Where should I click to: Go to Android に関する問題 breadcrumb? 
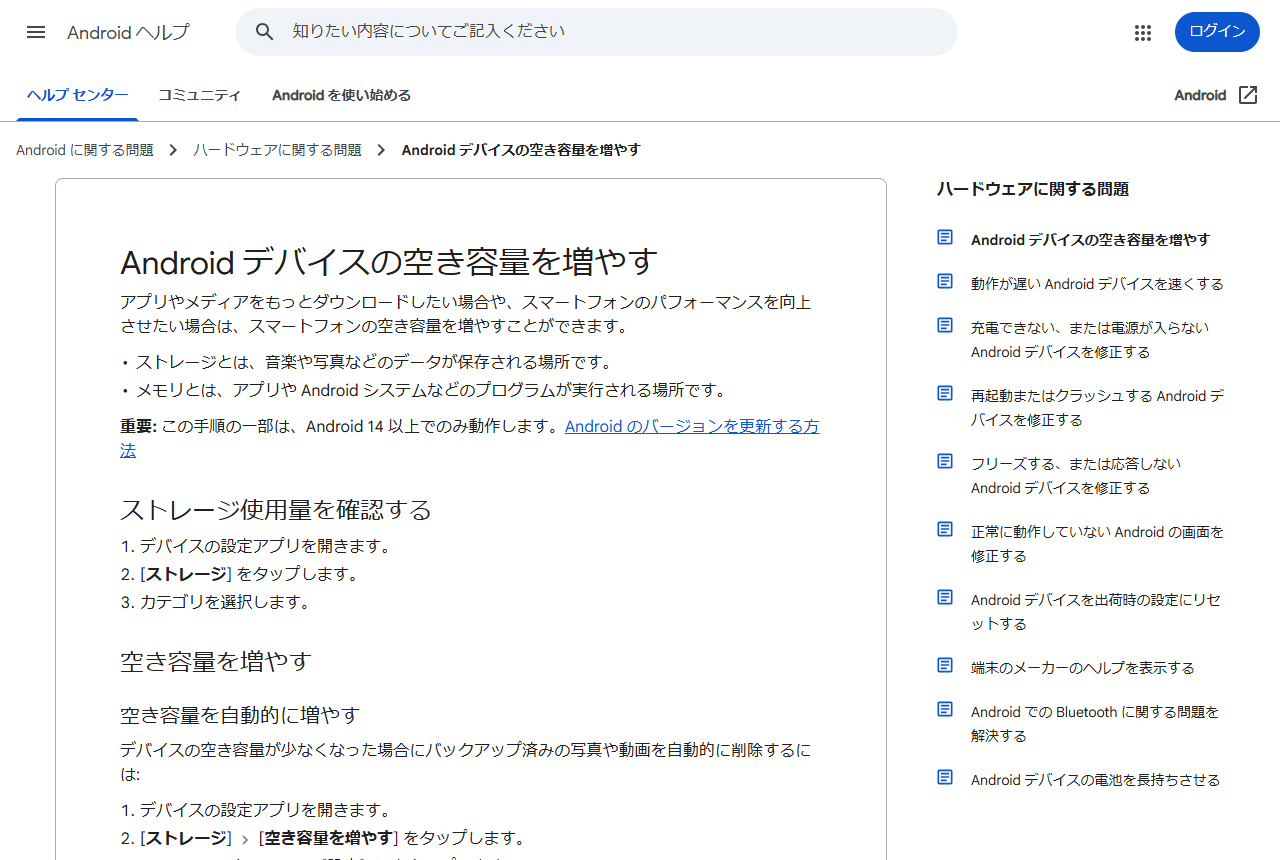click(85, 150)
